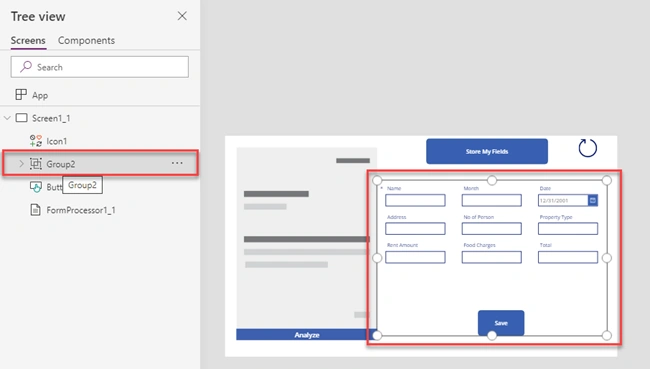650x369 pixels.
Task: Close the Tree view panel
Action: click(x=182, y=16)
